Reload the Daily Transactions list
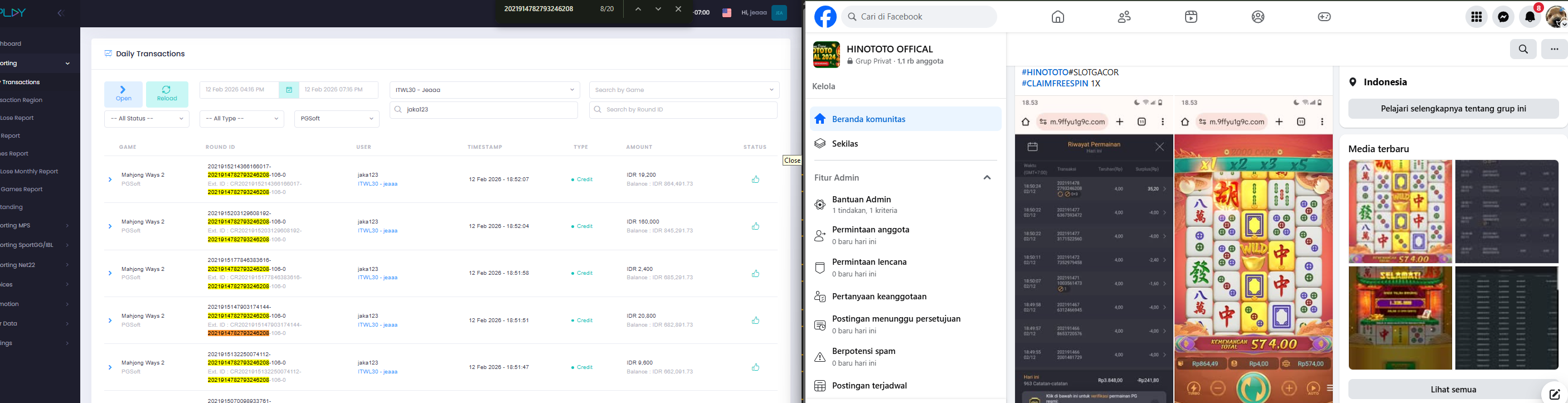Screen dimensions: 1568x403 [167, 94]
